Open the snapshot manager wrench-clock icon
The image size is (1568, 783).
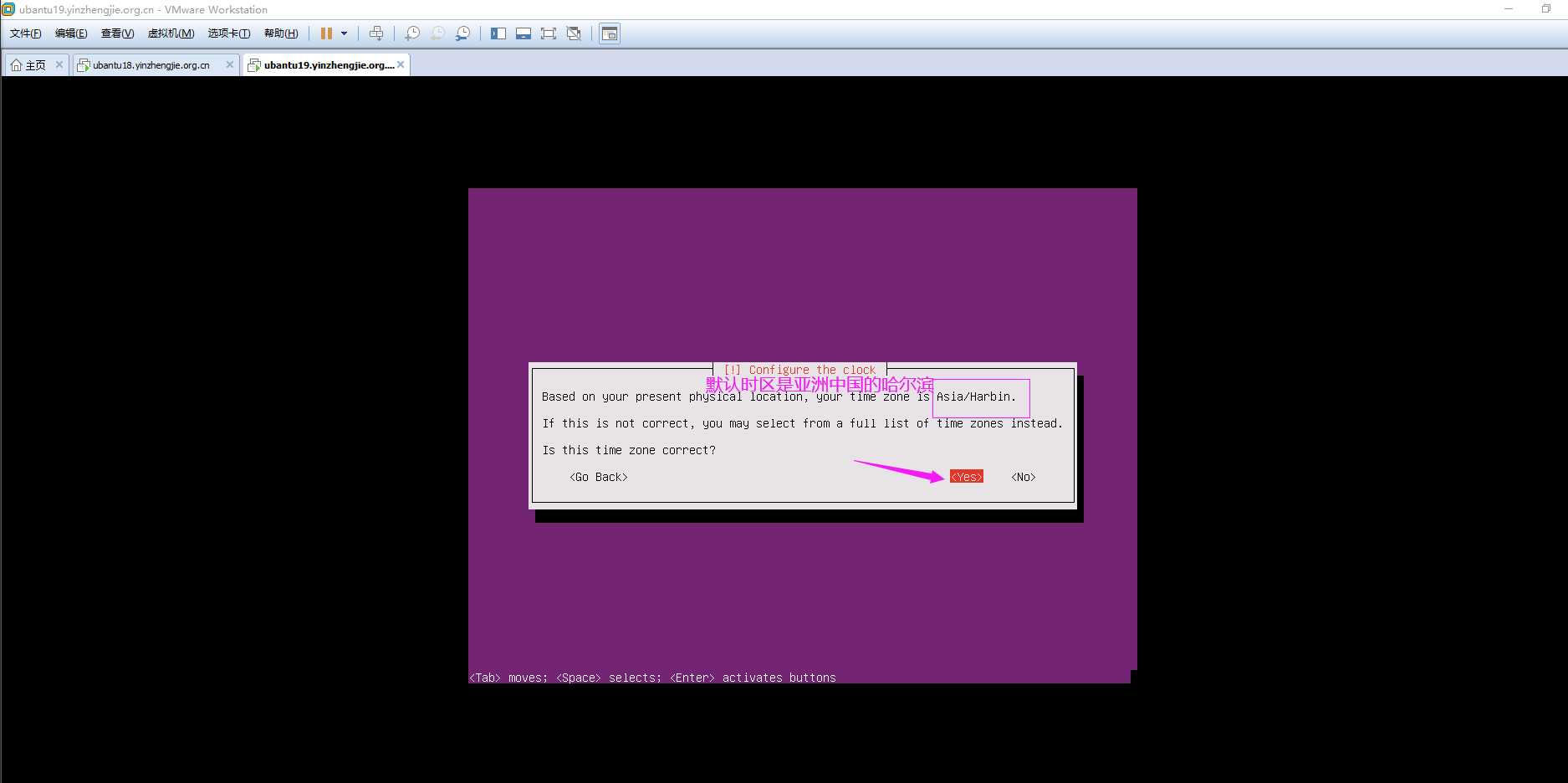pos(462,33)
